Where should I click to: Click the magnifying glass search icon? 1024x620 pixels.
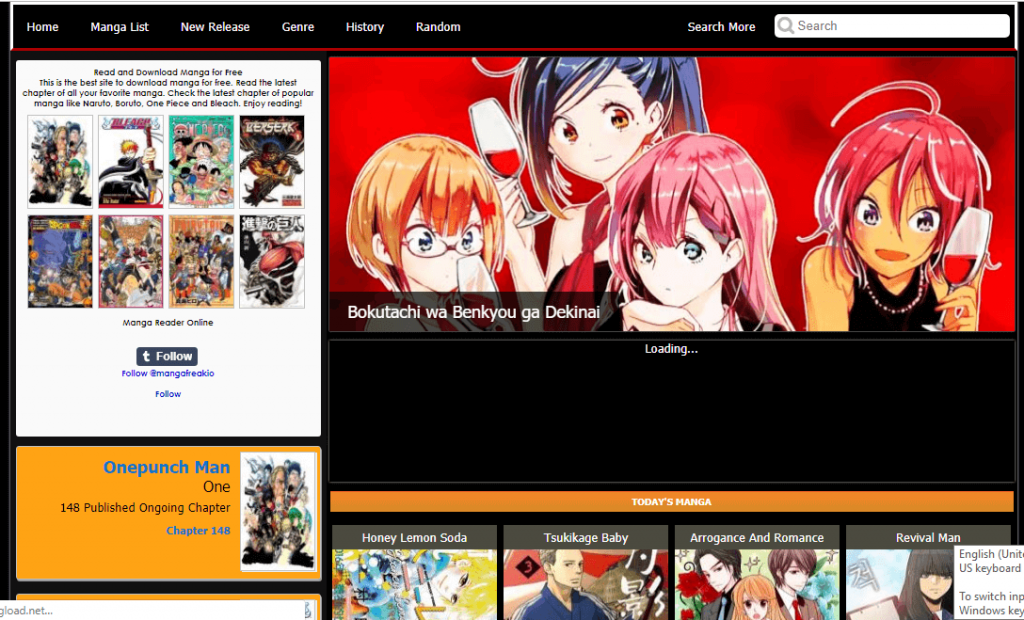(x=786, y=26)
